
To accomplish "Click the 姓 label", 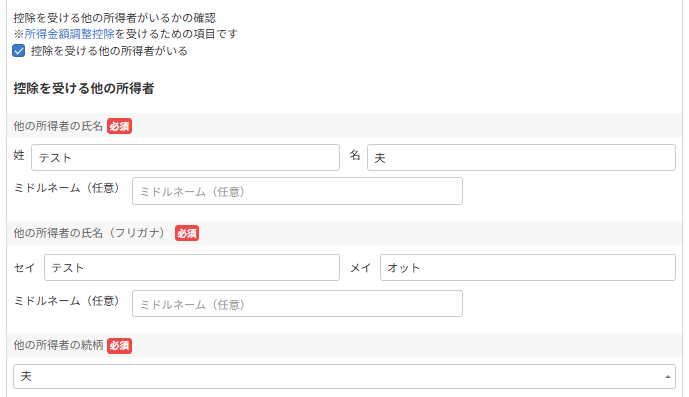I will click(x=19, y=155).
